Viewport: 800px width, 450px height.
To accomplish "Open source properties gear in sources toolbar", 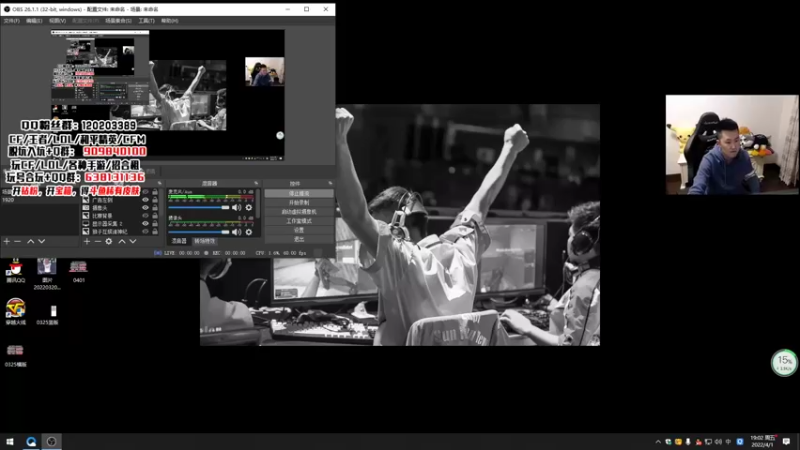I will pyautogui.click(x=109, y=241).
